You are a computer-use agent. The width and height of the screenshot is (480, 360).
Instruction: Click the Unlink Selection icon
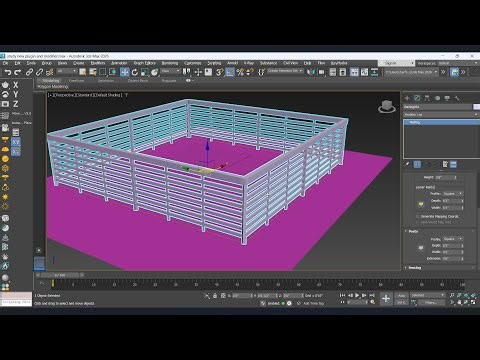39,72
